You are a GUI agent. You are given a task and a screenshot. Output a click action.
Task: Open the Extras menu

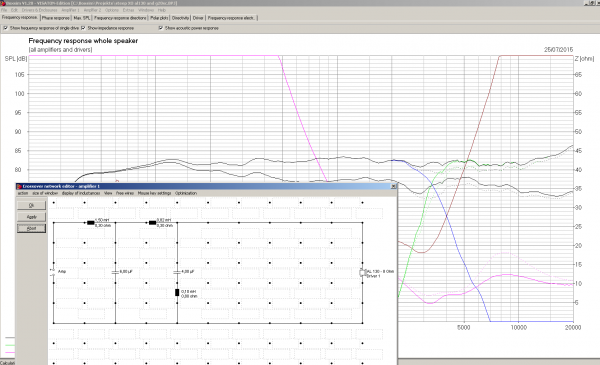[x=128, y=10]
